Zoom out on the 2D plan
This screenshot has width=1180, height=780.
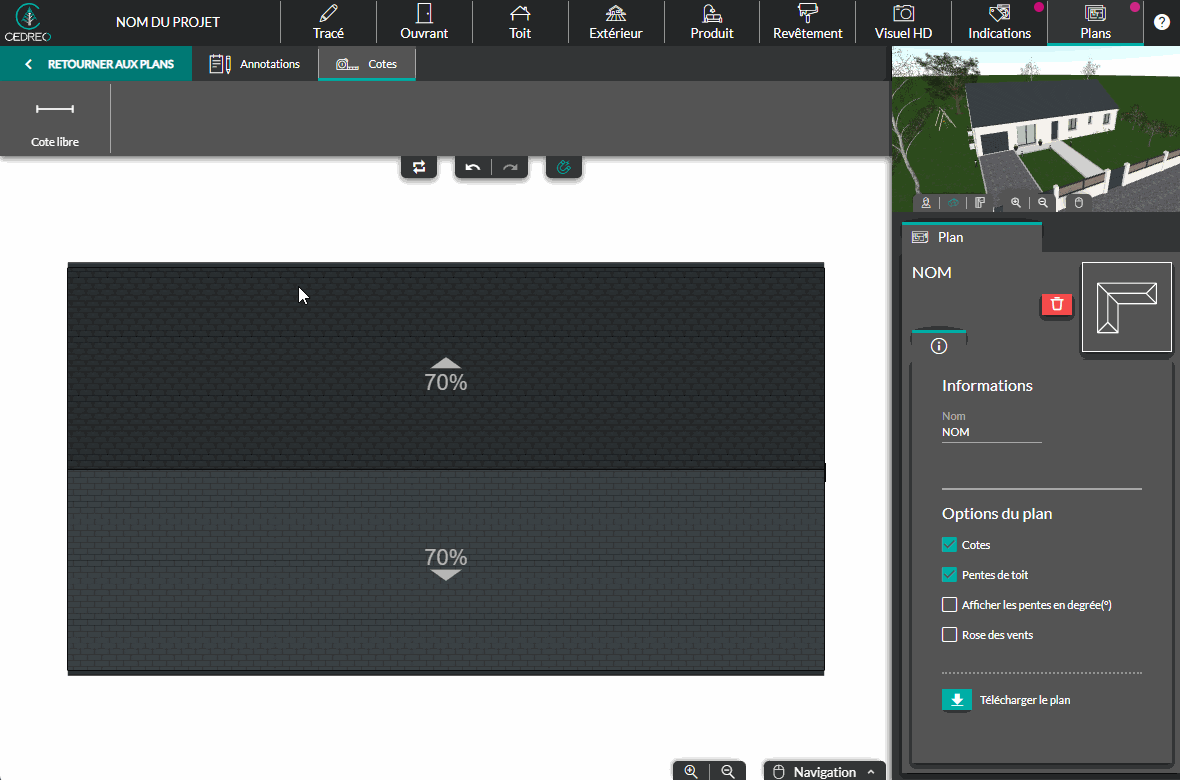tap(728, 771)
